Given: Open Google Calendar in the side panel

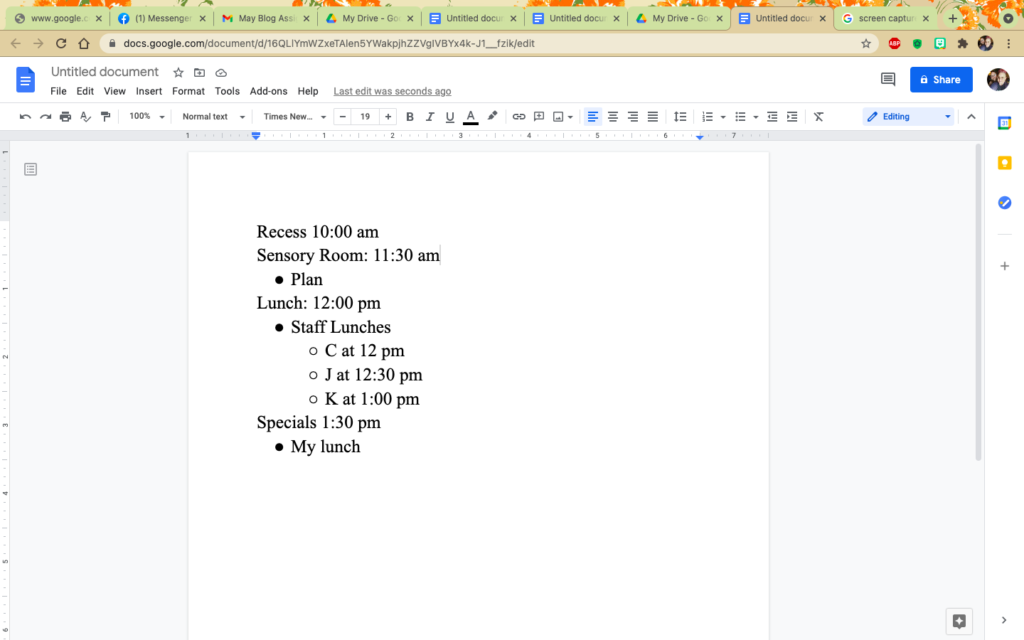Looking at the screenshot, I should tap(1004, 123).
